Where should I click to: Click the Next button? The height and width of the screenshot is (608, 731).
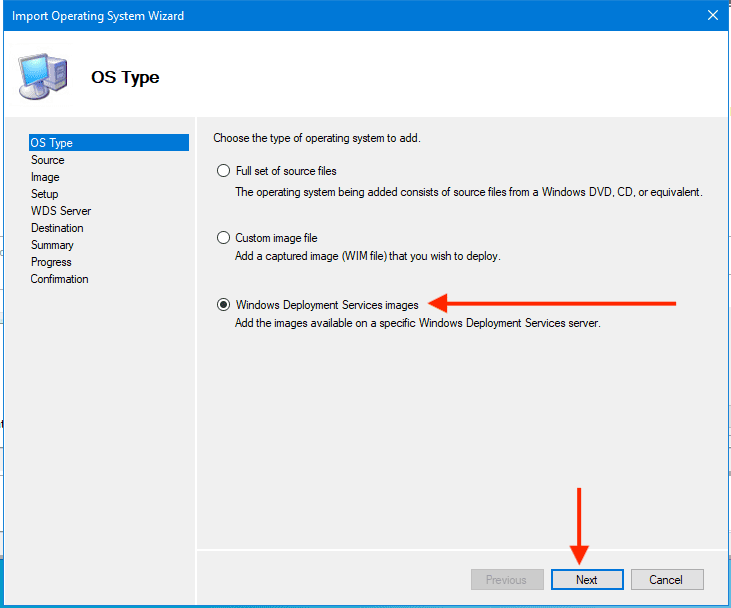click(x=587, y=580)
